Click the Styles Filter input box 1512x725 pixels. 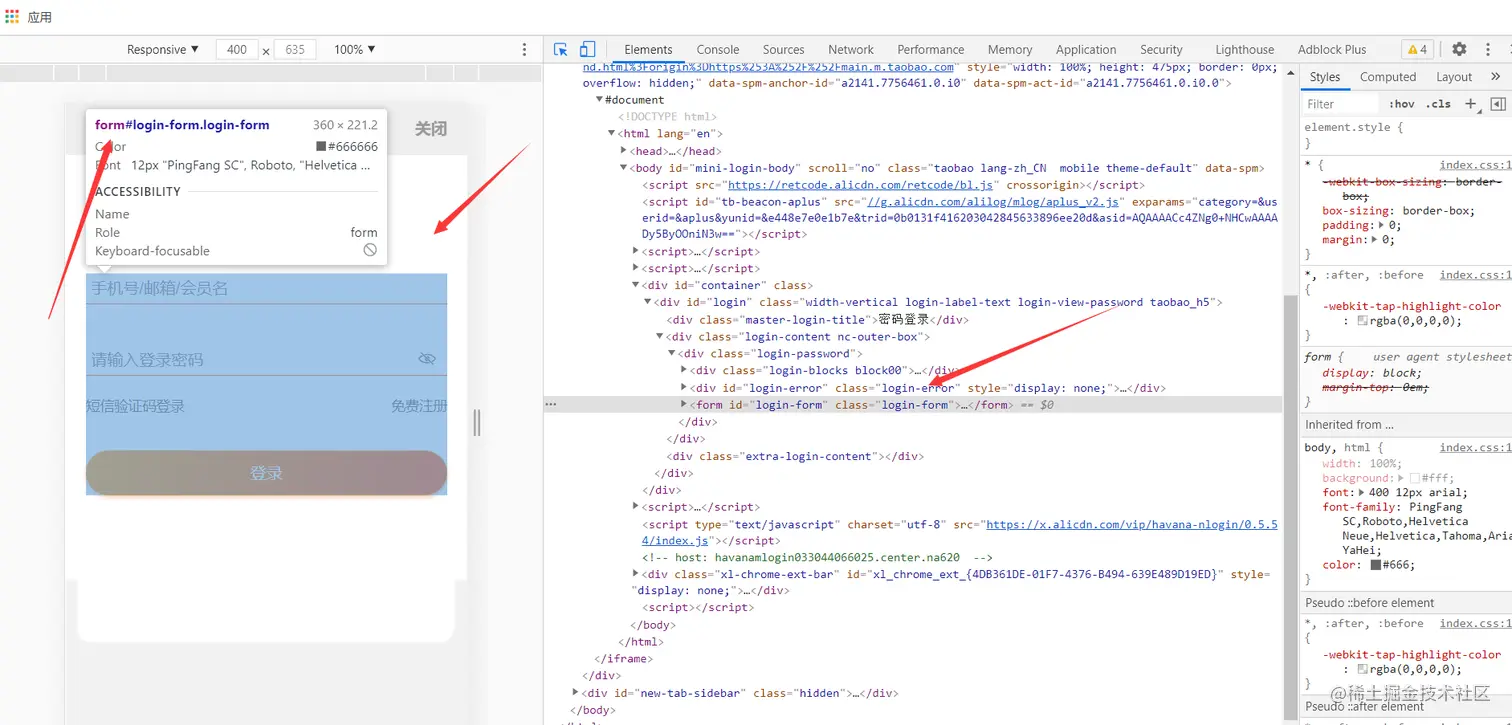coord(1340,104)
